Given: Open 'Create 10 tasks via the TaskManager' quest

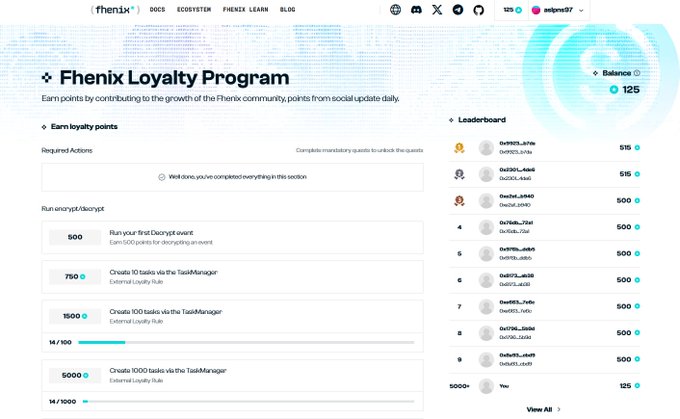Looking at the screenshot, I should click(232, 277).
